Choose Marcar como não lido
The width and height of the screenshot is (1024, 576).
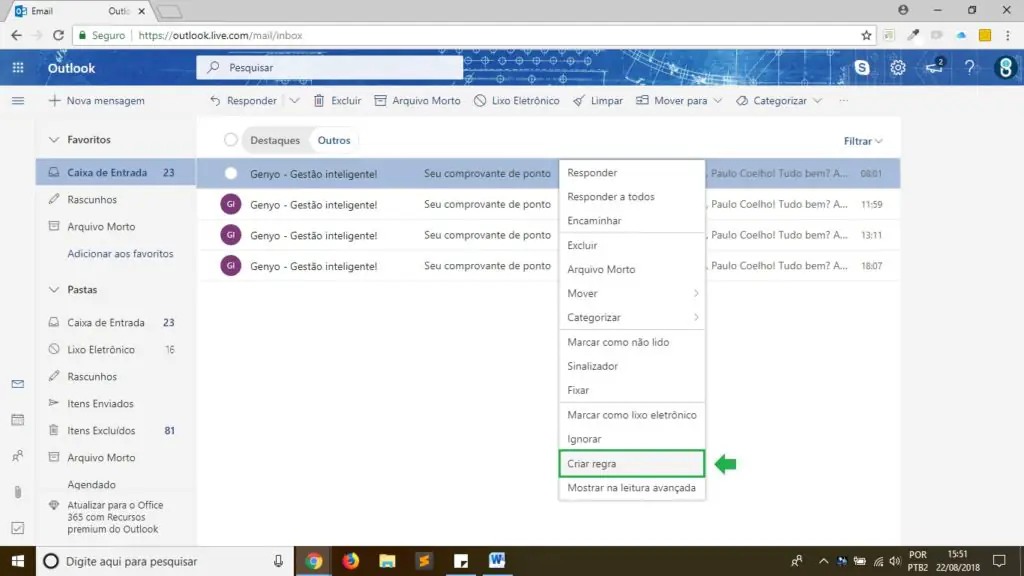point(632,342)
